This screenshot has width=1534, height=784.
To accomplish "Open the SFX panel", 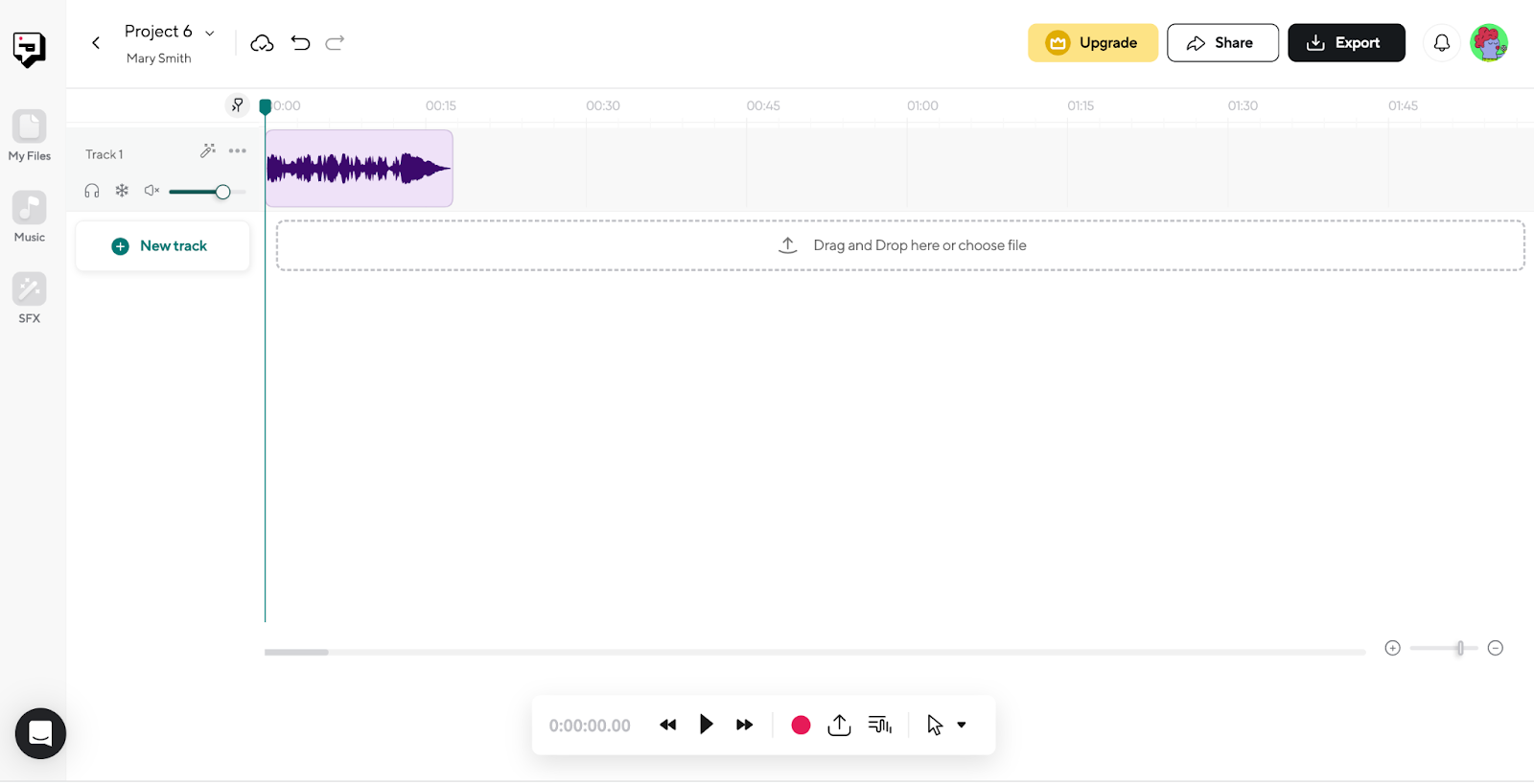I will pos(30,298).
